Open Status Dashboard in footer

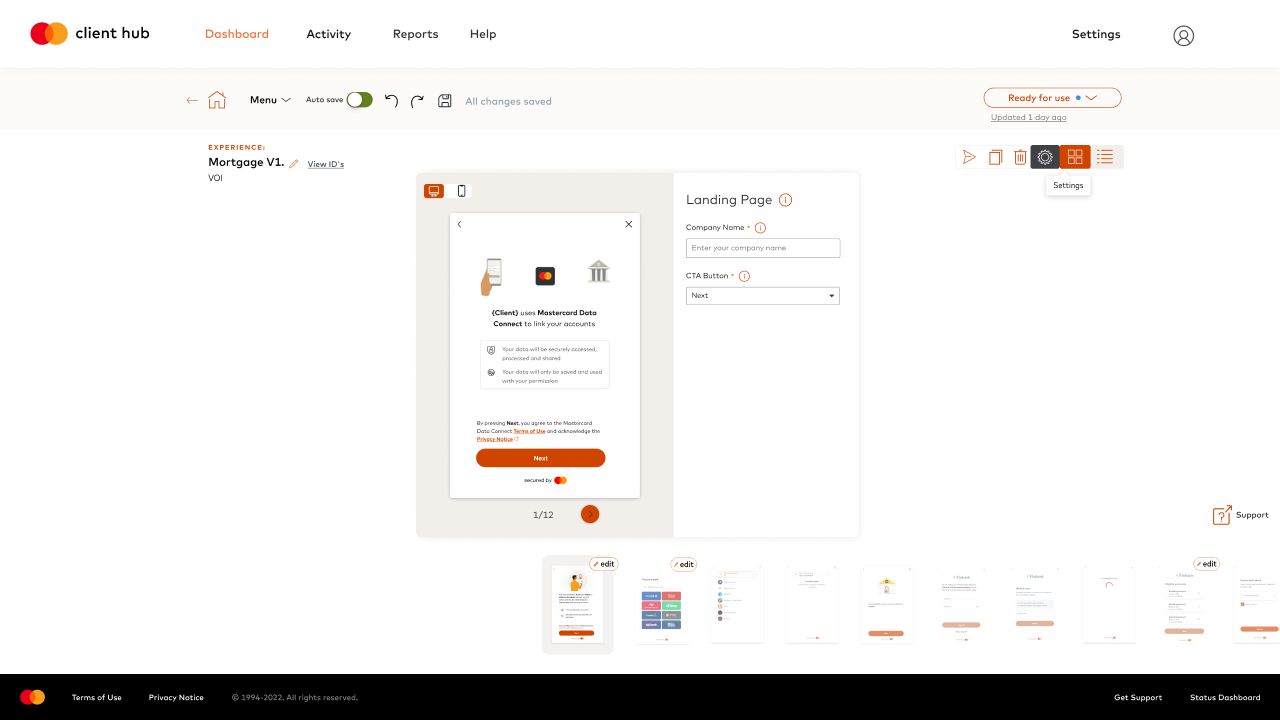(1225, 697)
